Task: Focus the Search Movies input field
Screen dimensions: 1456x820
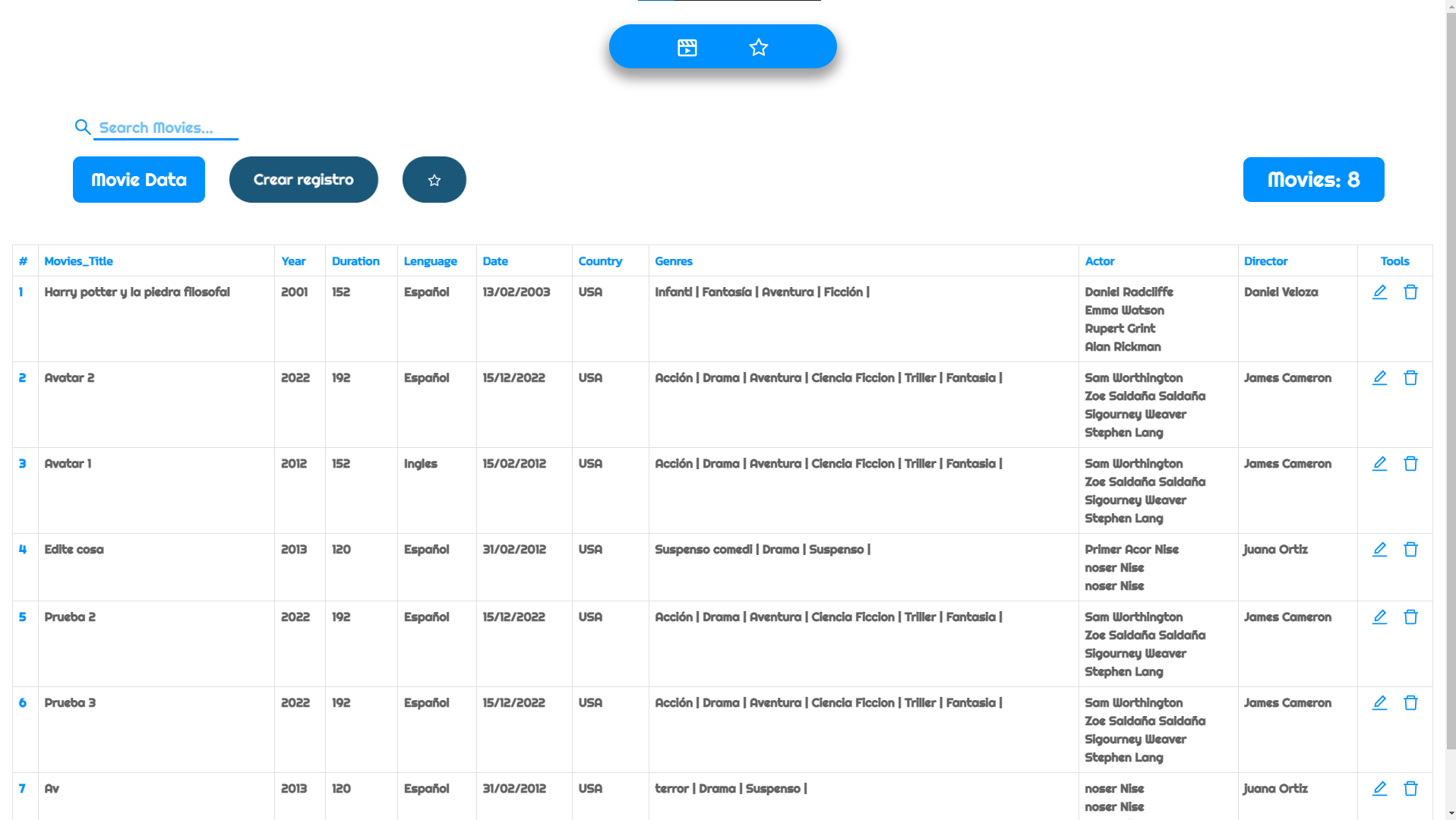Action: point(166,128)
